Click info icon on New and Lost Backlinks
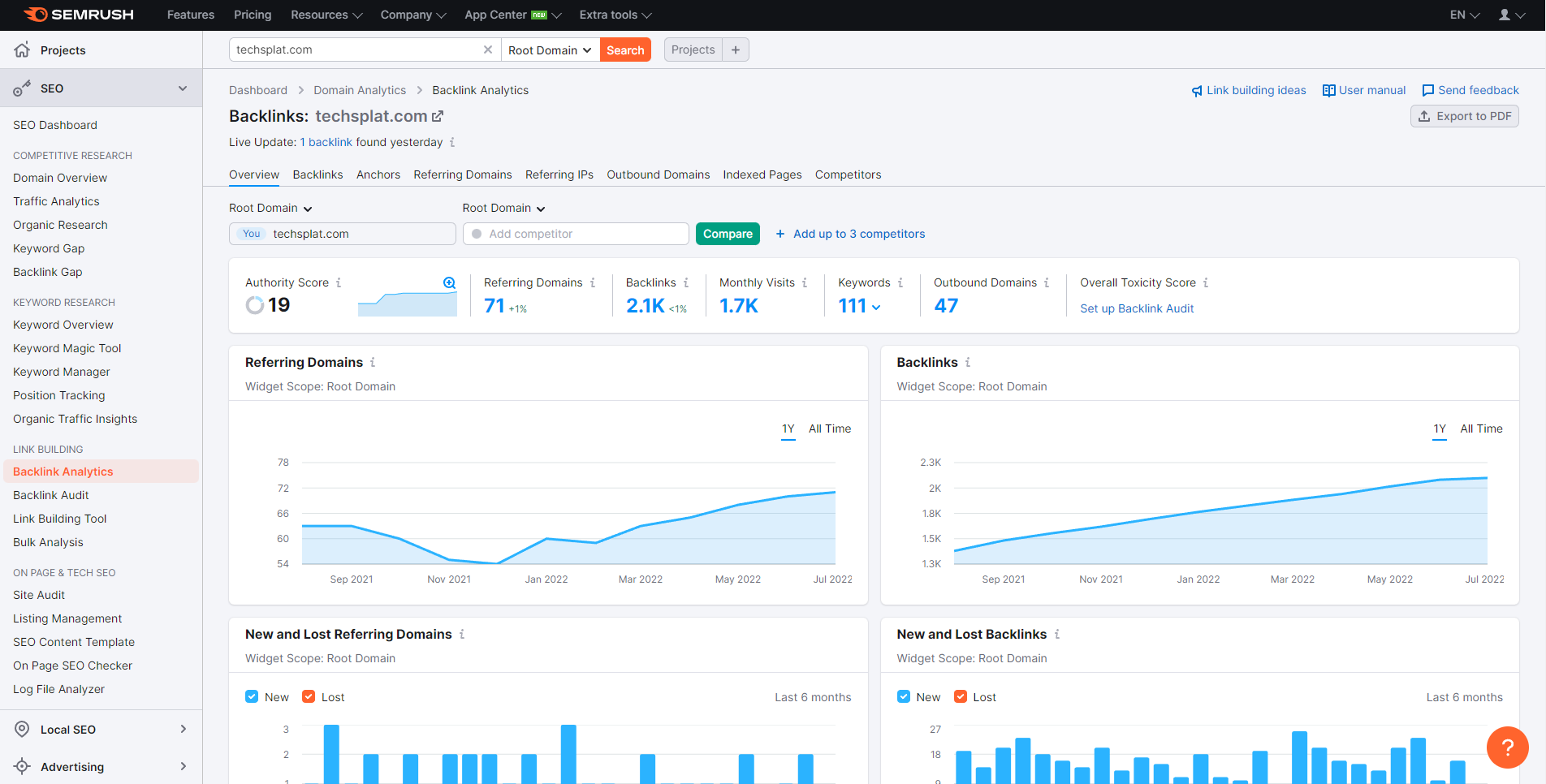Viewport: 1546px width, 784px height. (1057, 634)
